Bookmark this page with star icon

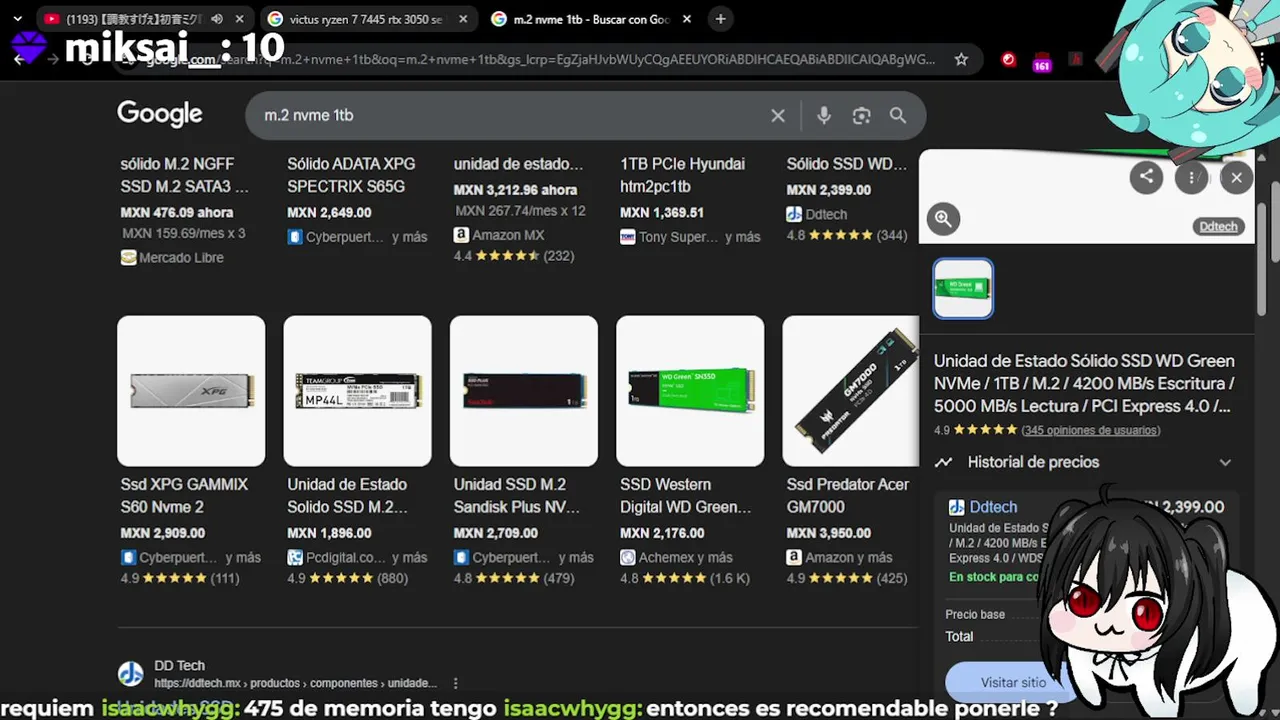tap(961, 59)
